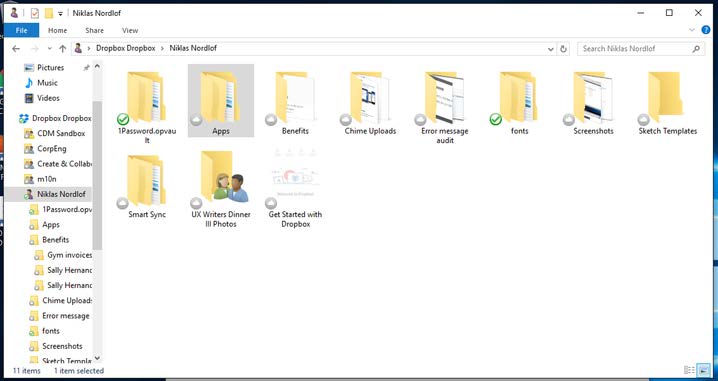The width and height of the screenshot is (718, 381).
Task: Open Customize Quick Access Toolbar dropdown
Action: (60, 14)
